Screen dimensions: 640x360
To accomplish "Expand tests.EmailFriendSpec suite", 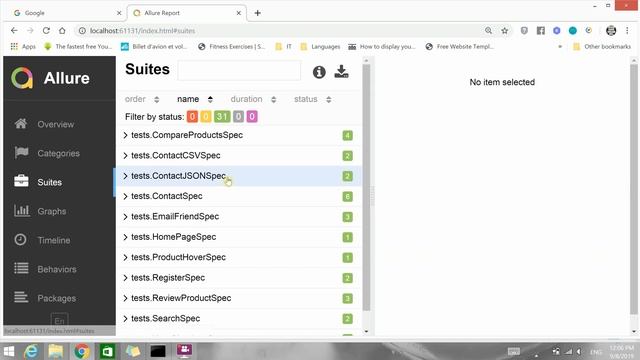I will (239, 217).
